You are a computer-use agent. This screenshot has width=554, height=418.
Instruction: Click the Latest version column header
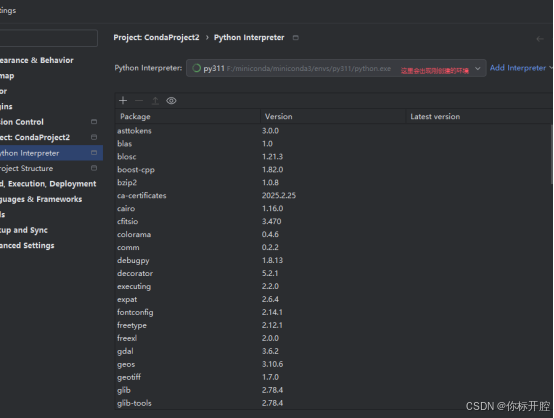[x=478, y=117]
